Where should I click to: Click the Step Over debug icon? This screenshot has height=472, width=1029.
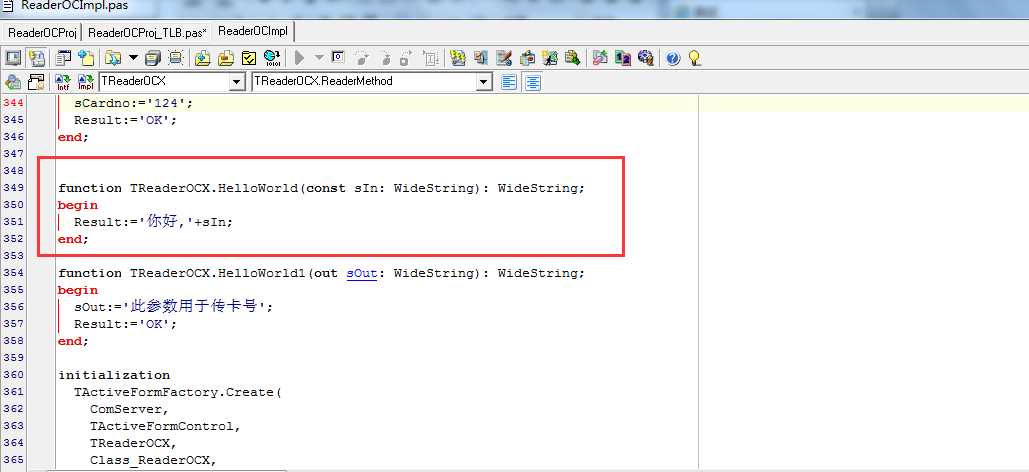pyautogui.click(x=386, y=58)
